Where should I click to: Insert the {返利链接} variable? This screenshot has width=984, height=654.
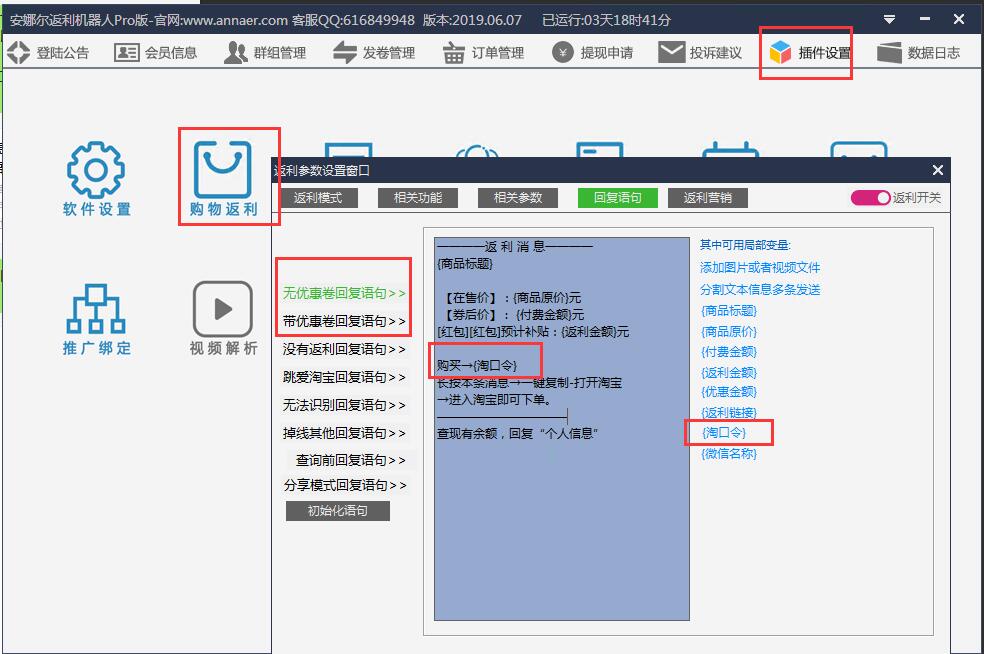click(x=729, y=412)
